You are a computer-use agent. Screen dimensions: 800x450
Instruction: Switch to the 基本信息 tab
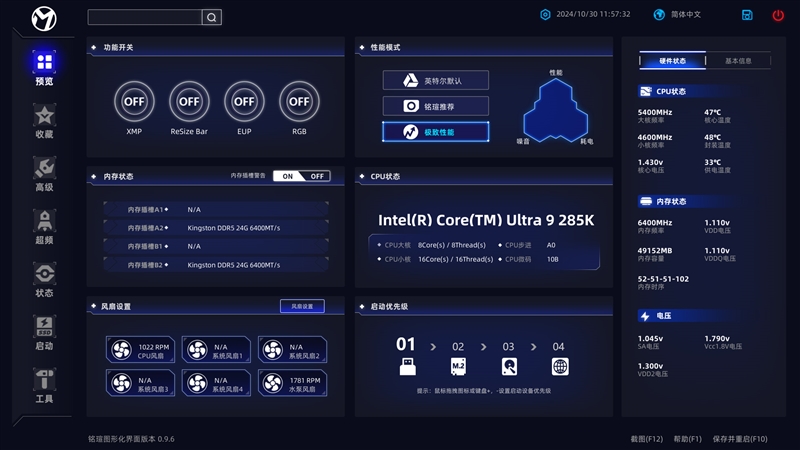(x=738, y=61)
